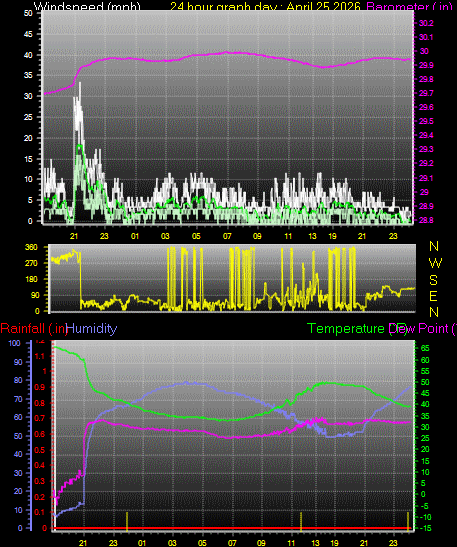The image size is (457, 547).
Task: Click blue humidity axis value 70
Action: (18, 399)
